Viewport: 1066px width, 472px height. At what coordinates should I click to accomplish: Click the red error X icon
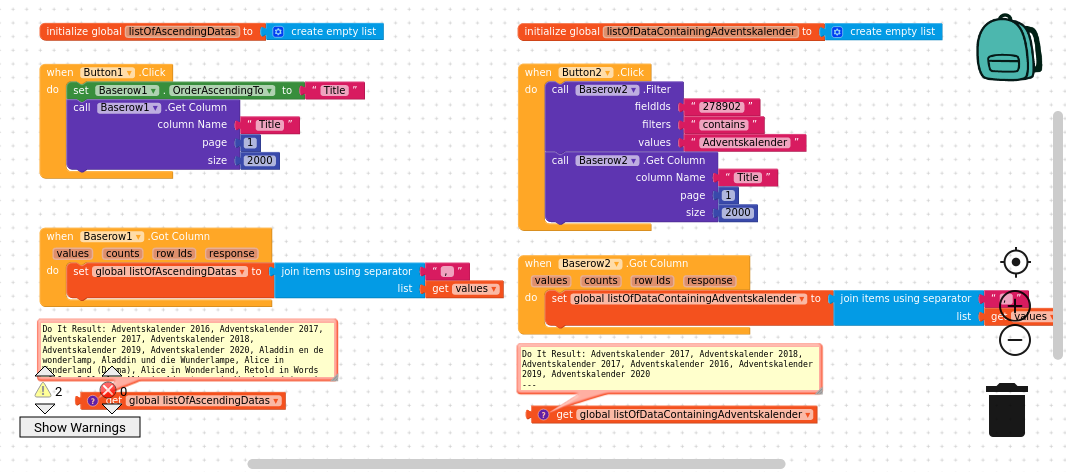pos(107,390)
